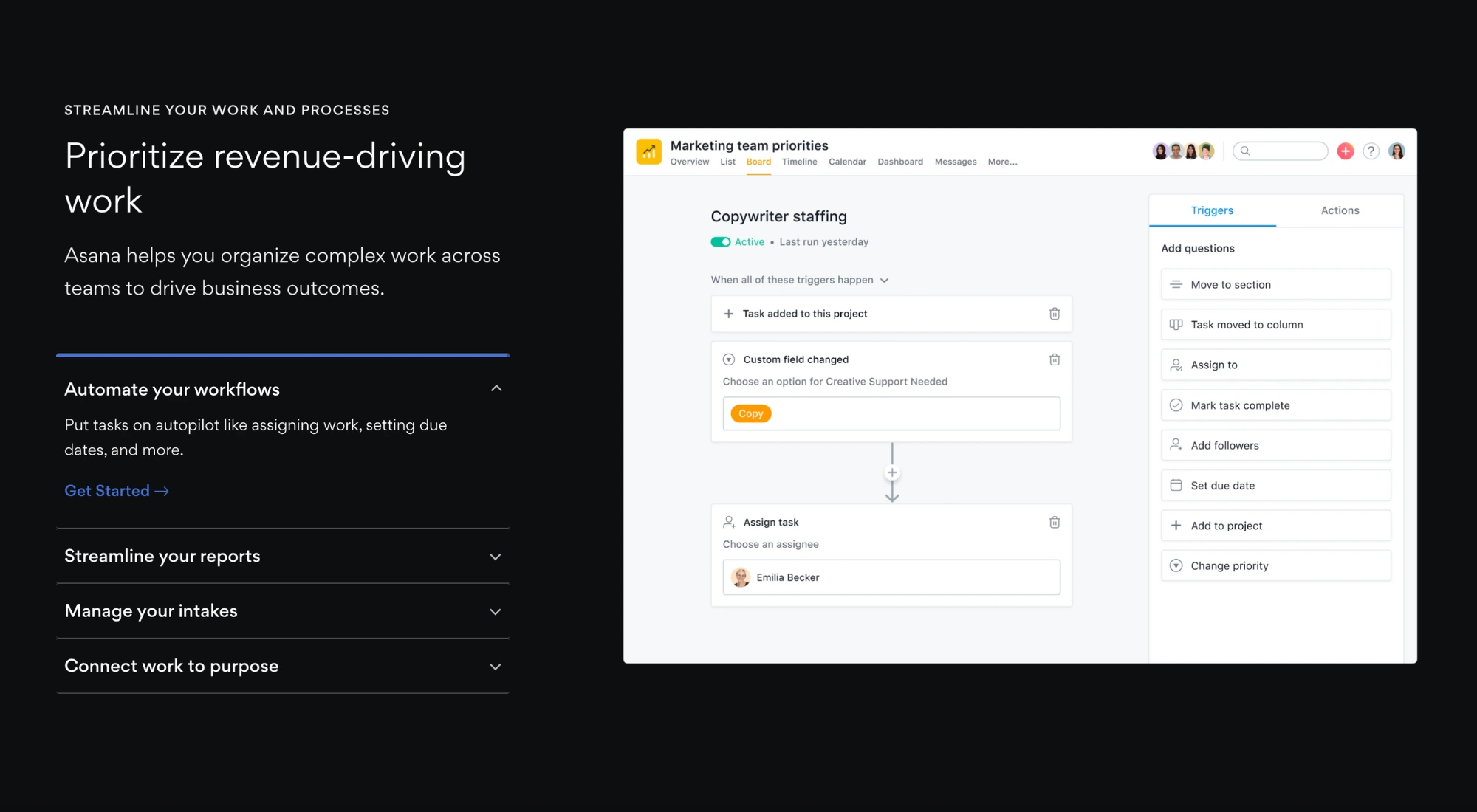Click the Add to project icon

[1176, 525]
